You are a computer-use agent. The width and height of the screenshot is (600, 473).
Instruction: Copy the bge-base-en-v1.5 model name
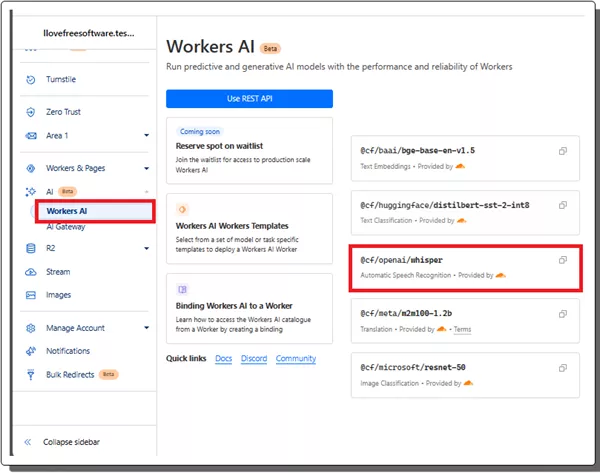point(562,151)
